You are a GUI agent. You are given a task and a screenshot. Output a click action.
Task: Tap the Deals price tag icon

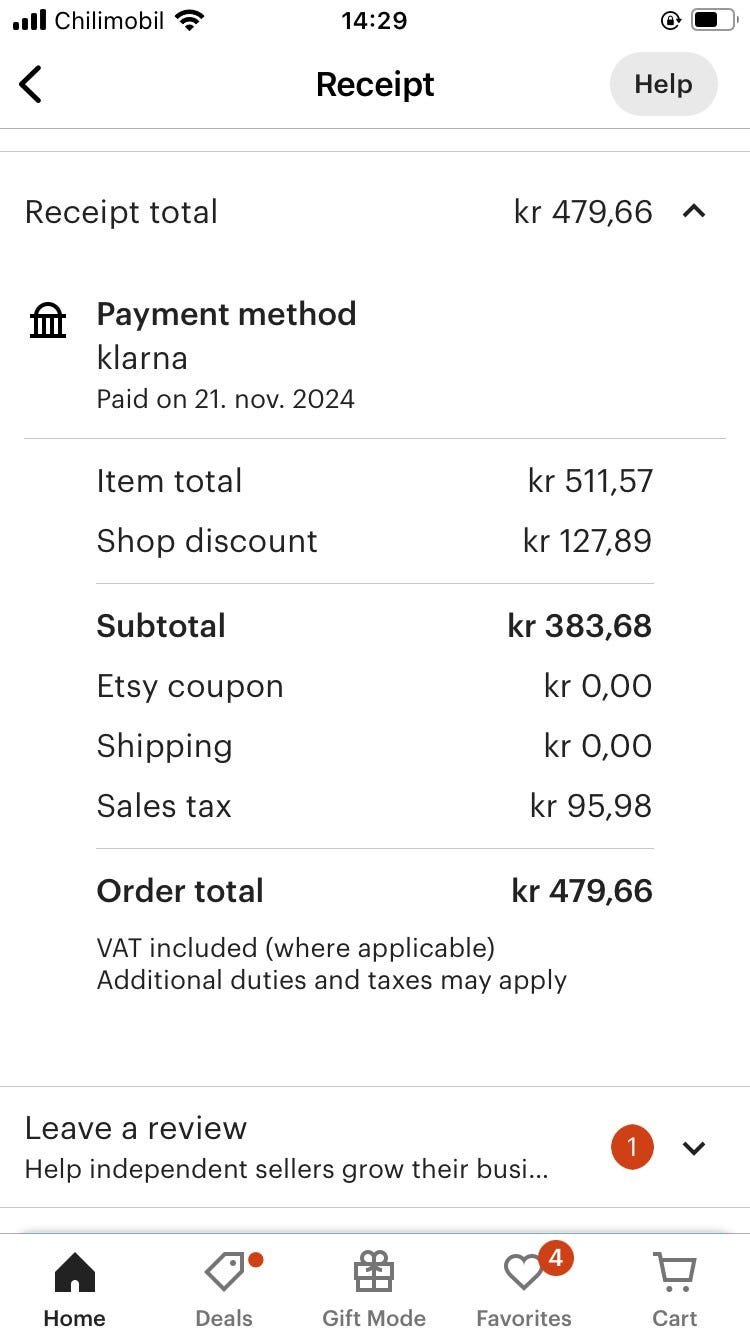pos(224,1273)
